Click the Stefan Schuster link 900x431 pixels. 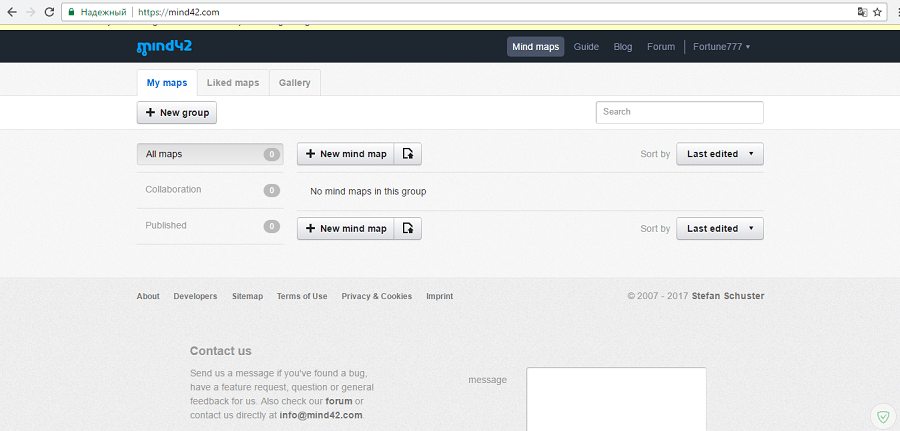tap(728, 296)
